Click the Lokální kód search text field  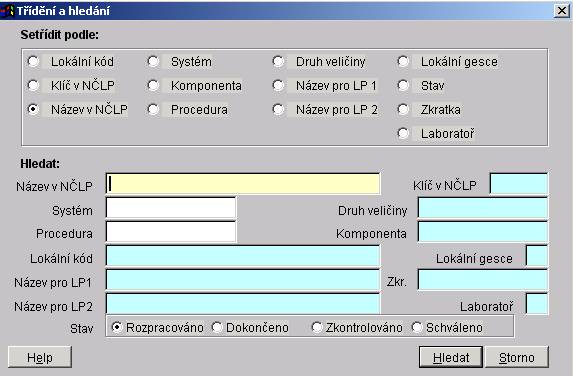coord(243,256)
